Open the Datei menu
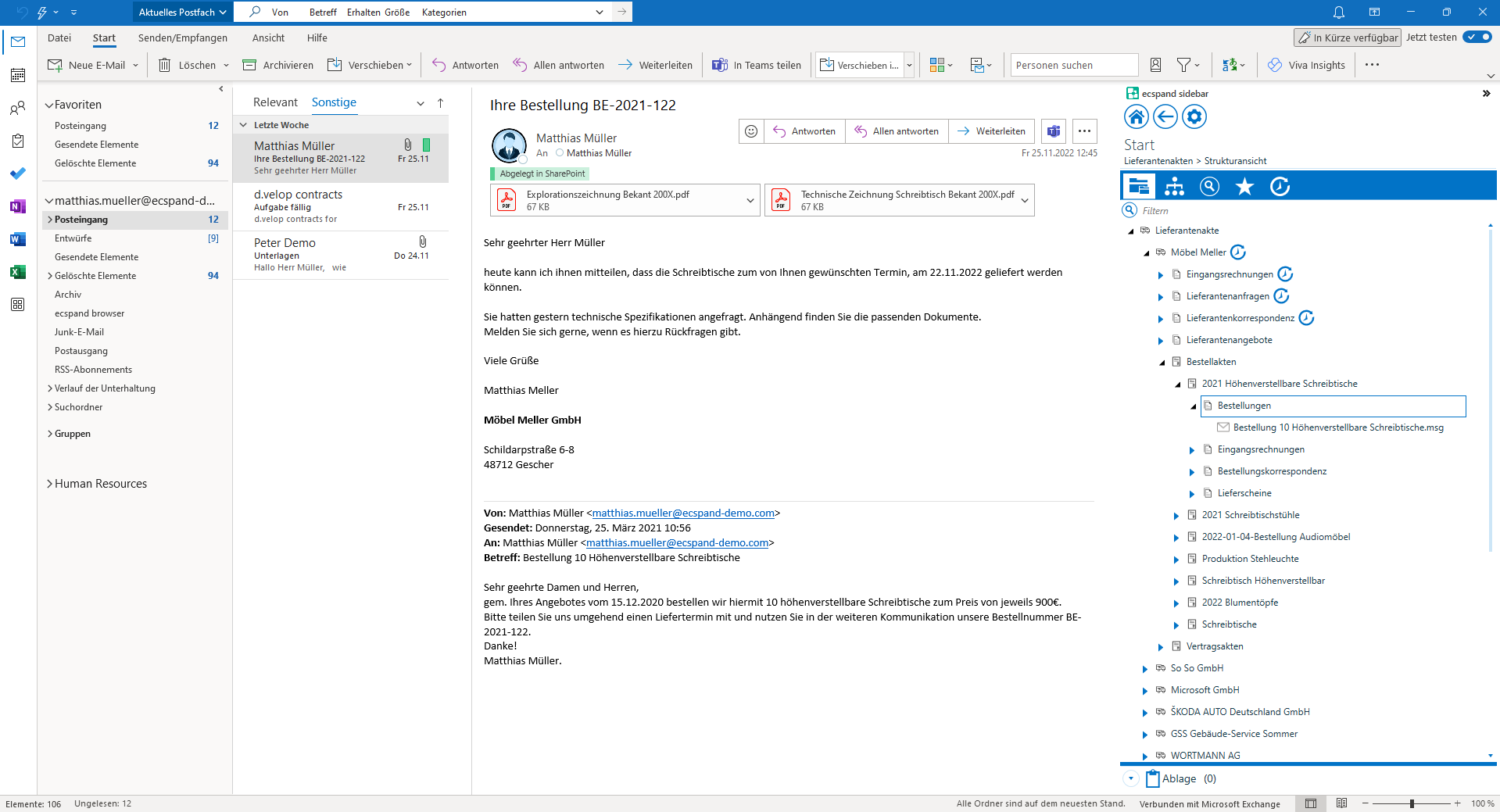 coord(59,38)
